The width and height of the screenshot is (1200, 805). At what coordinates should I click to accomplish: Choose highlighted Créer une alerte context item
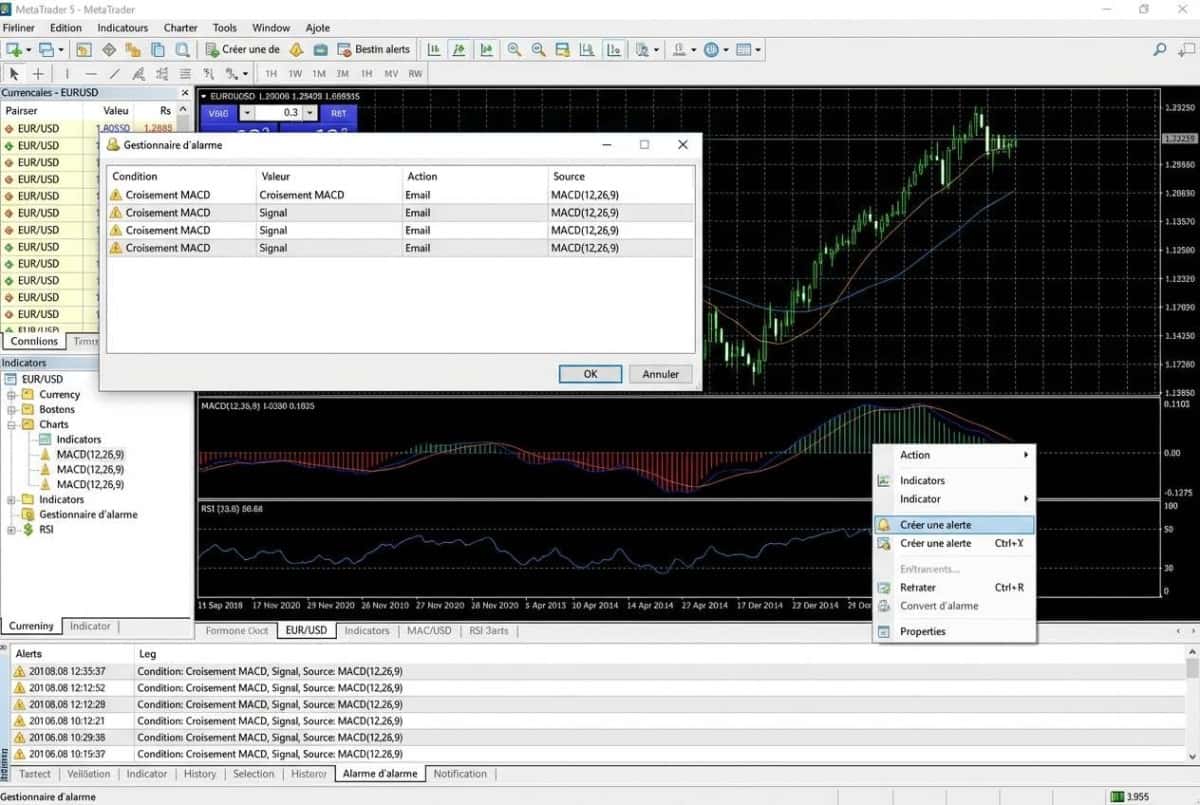(x=954, y=525)
